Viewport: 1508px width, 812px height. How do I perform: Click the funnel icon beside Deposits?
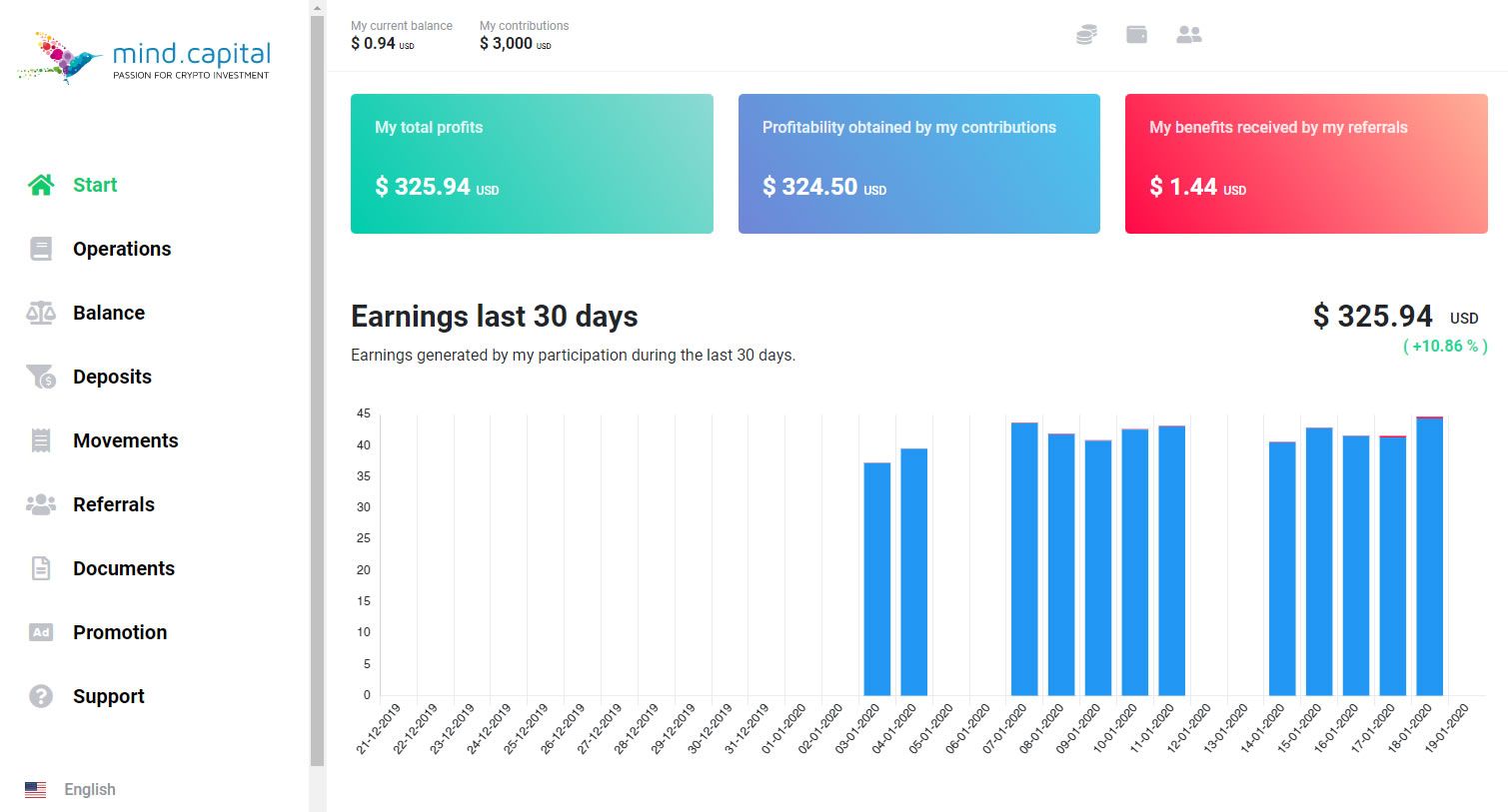click(41, 377)
